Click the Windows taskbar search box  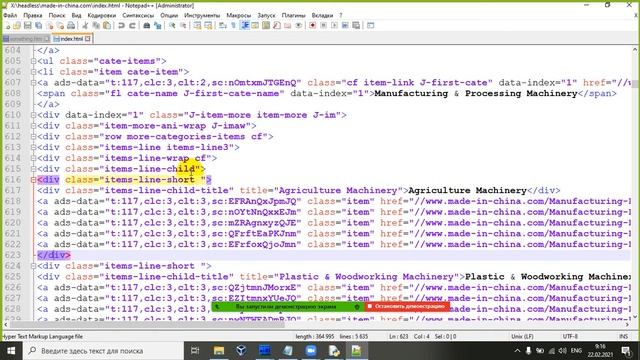point(104,351)
